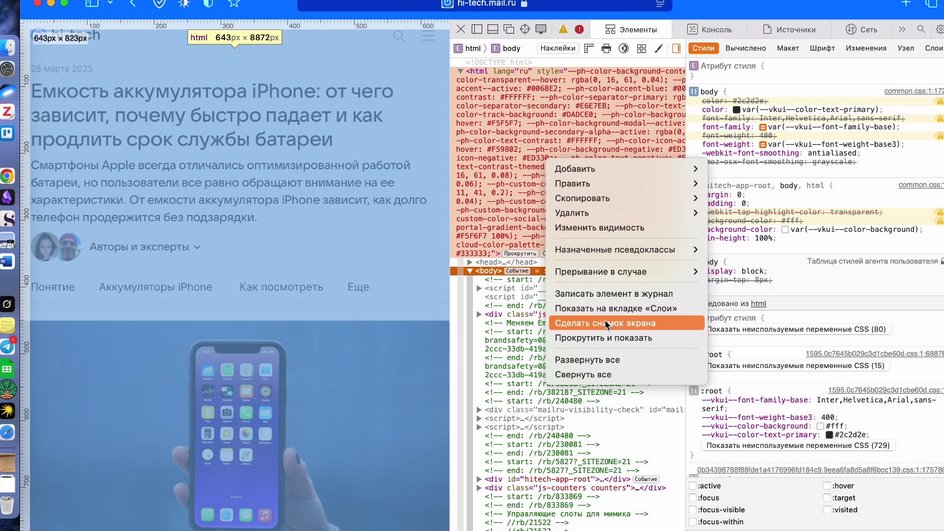The image size is (944, 531).
Task: Expand Авторы и эксперты chevron
Action: coord(197,247)
